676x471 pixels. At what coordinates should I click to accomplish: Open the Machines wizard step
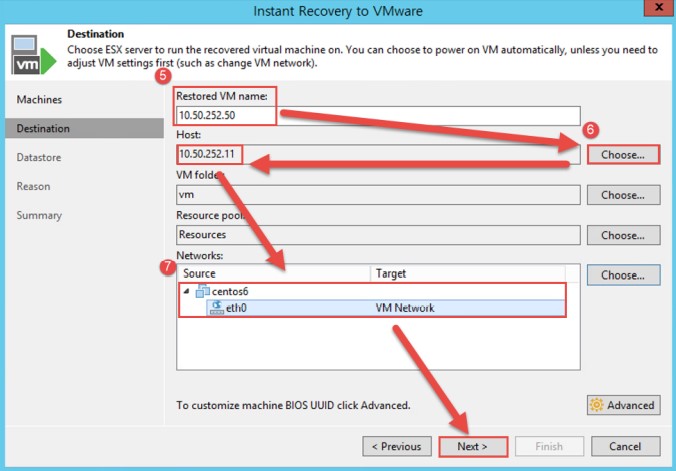pyautogui.click(x=39, y=100)
